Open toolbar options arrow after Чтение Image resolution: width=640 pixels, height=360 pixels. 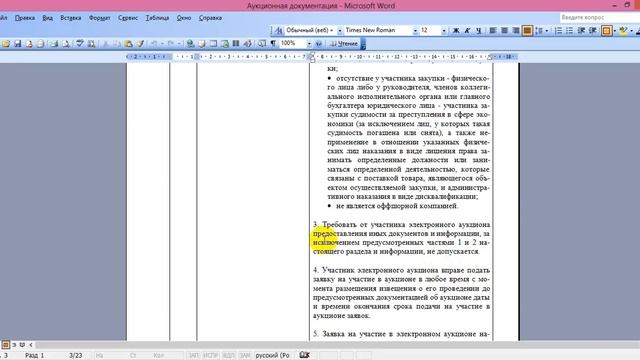pos(363,44)
